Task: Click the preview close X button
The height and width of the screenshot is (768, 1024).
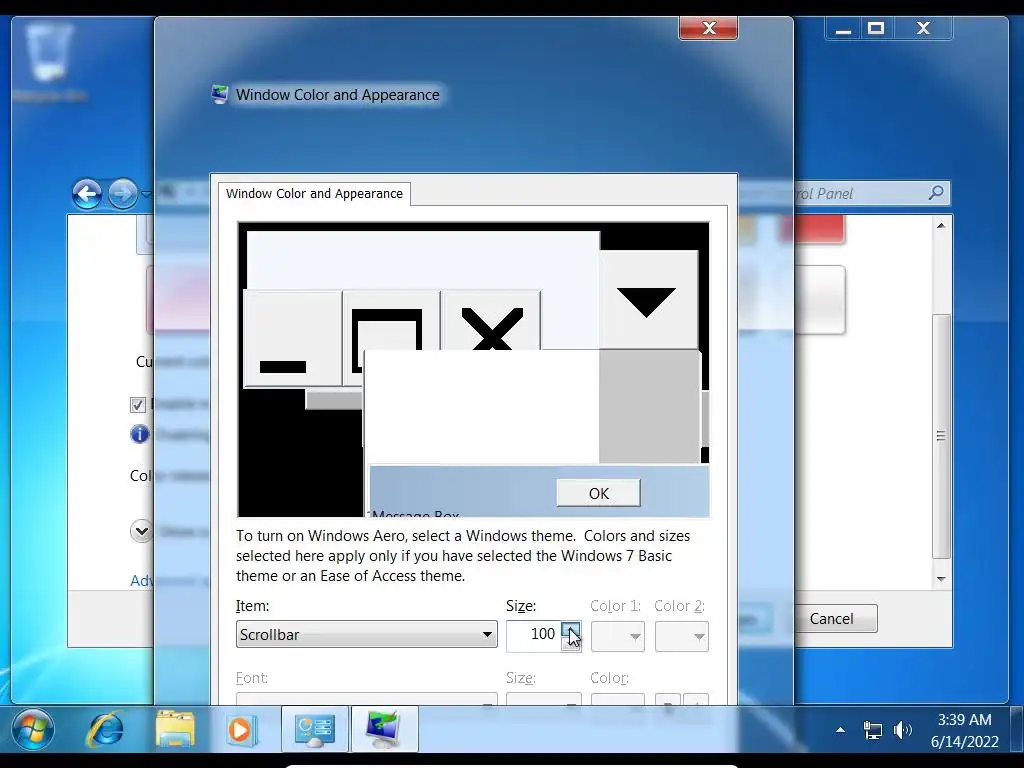Action: 491,321
